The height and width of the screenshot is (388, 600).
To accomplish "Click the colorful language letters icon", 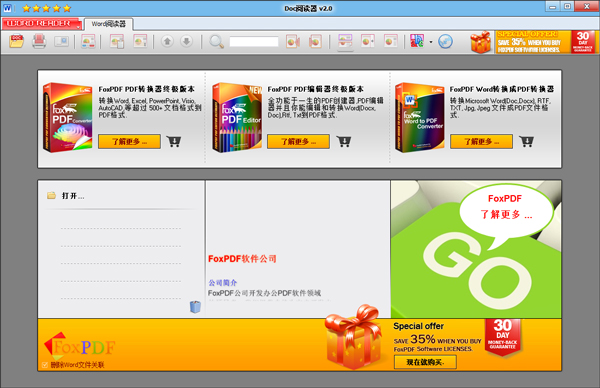I will coord(417,41).
